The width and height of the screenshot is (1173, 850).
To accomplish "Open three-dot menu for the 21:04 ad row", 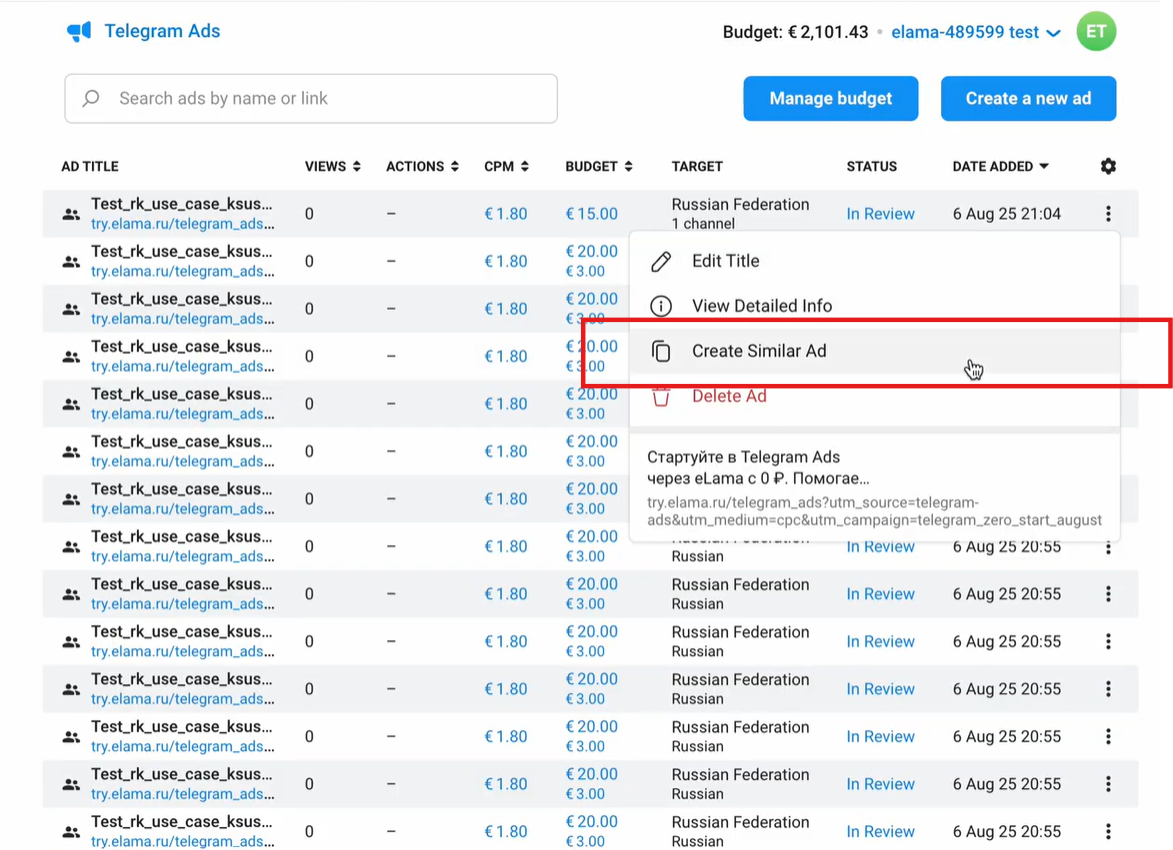I will coord(1108,214).
